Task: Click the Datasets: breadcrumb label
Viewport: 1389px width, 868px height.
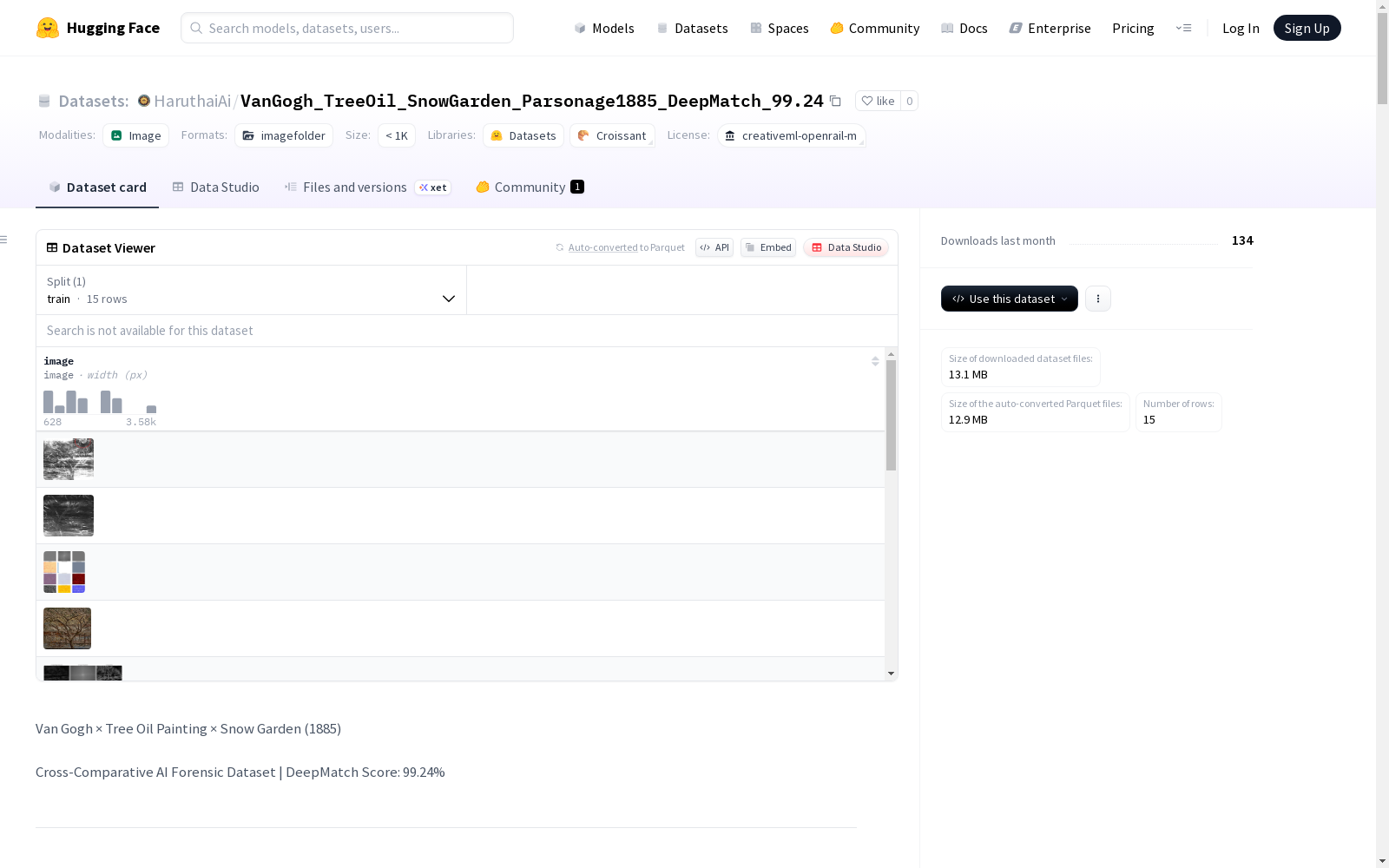Action: point(93,101)
